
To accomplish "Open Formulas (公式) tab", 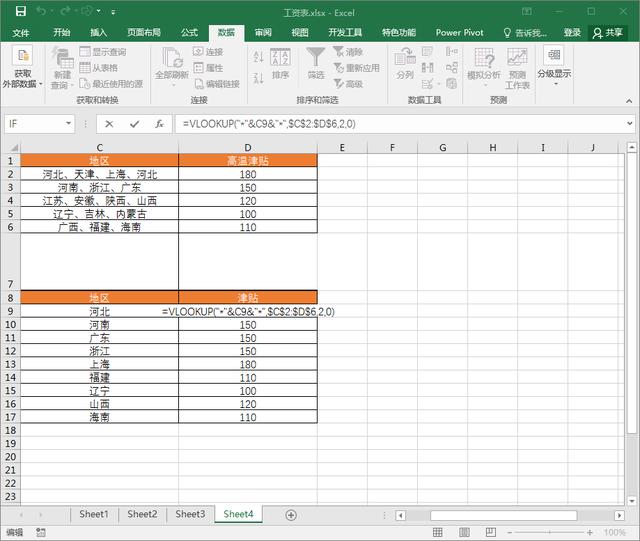I will point(189,33).
